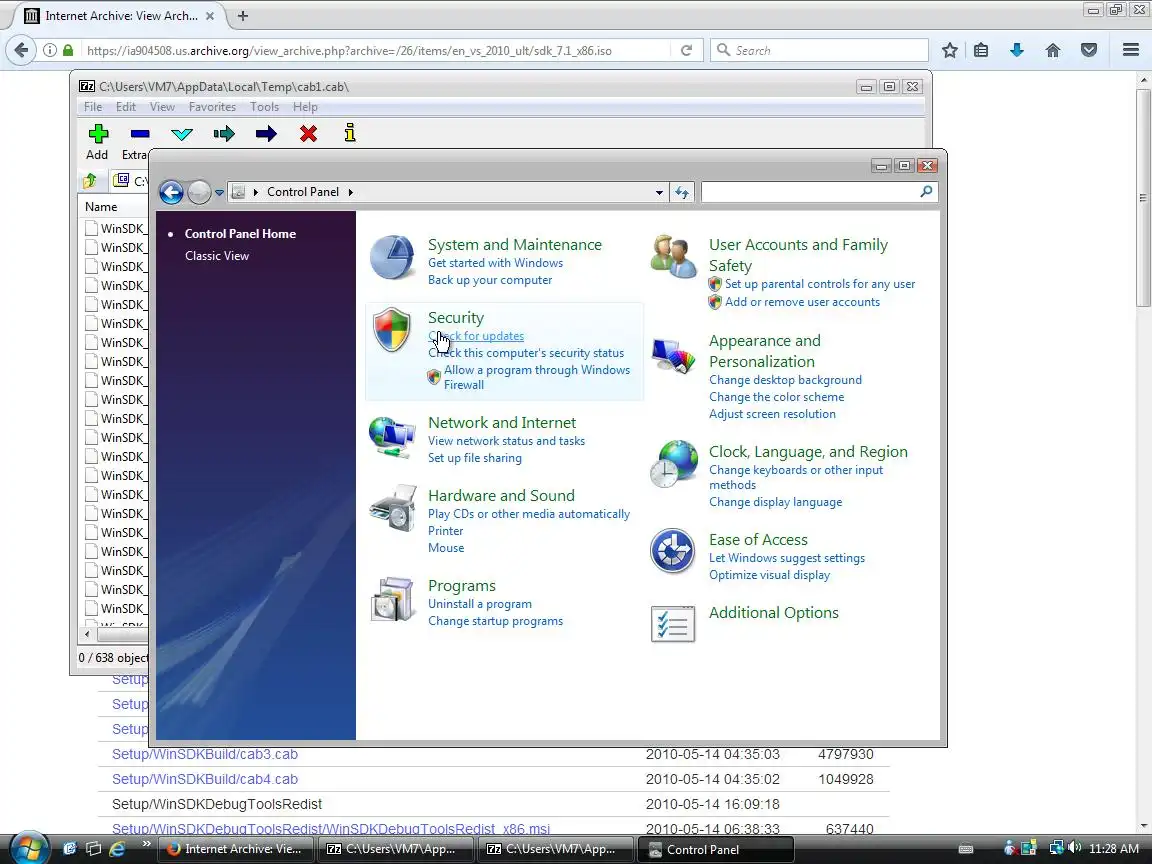The width and height of the screenshot is (1152, 864).
Task: Switch to Control Panel taskbar button
Action: pyautogui.click(x=716, y=849)
